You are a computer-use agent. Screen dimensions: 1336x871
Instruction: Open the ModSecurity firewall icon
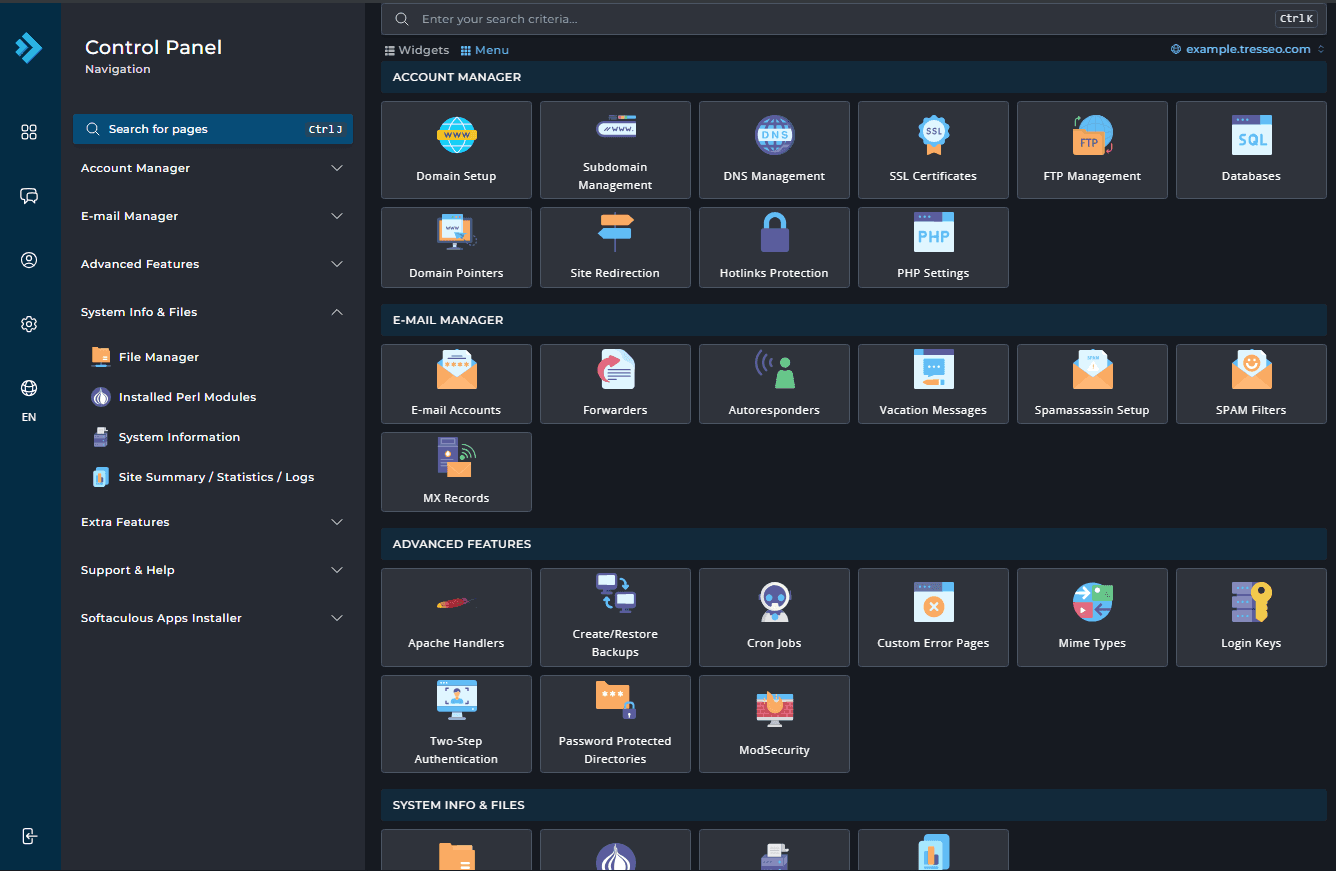tap(774, 709)
